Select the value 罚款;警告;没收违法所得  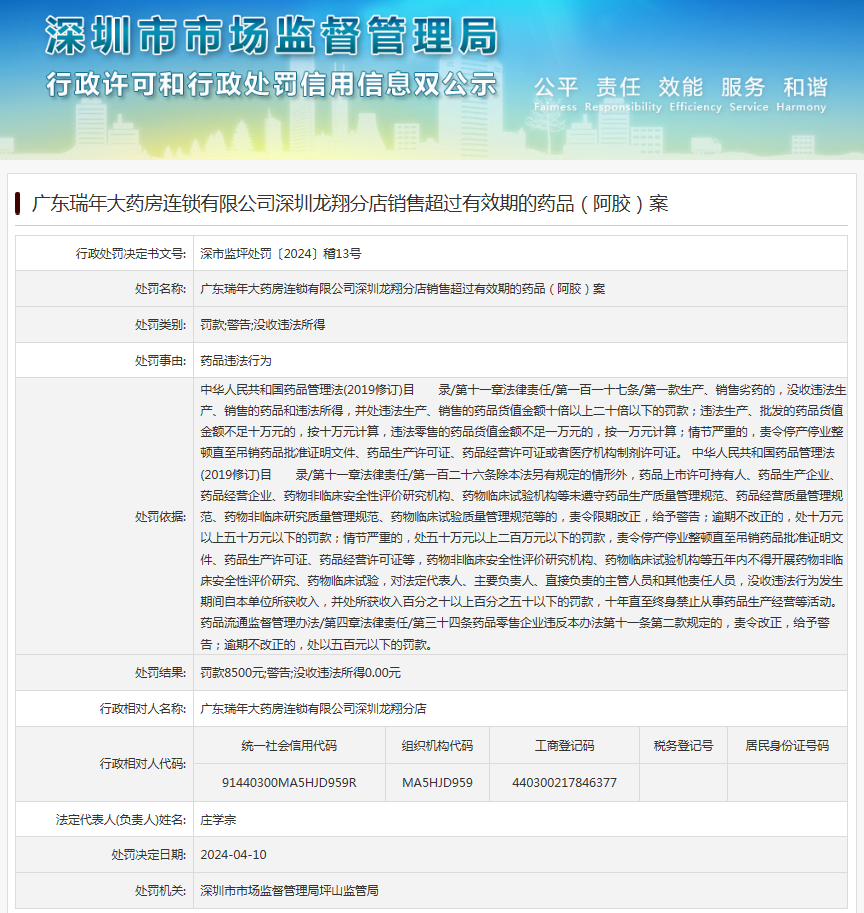click(x=263, y=324)
